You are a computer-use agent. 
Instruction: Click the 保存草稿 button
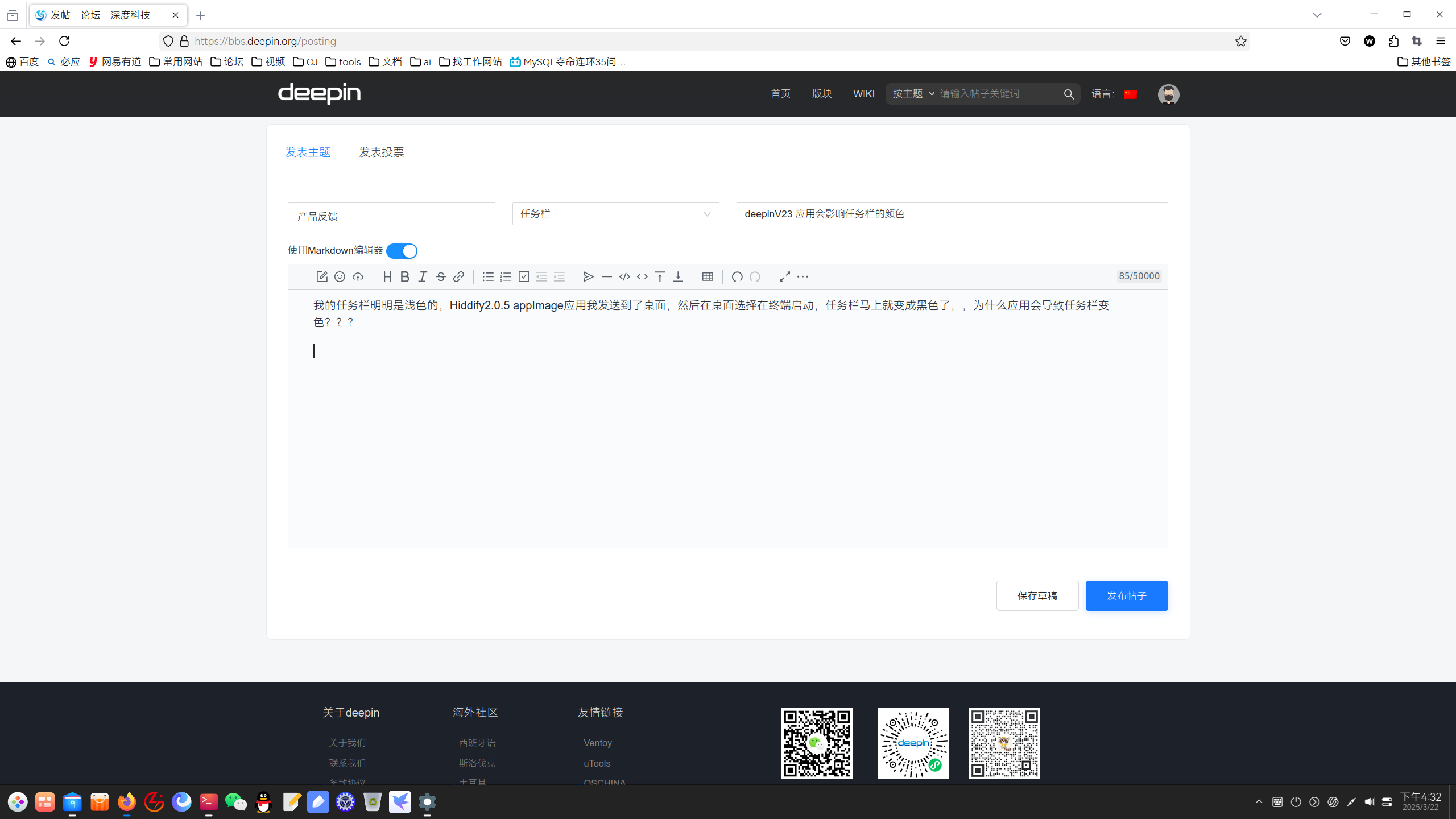[1037, 595]
